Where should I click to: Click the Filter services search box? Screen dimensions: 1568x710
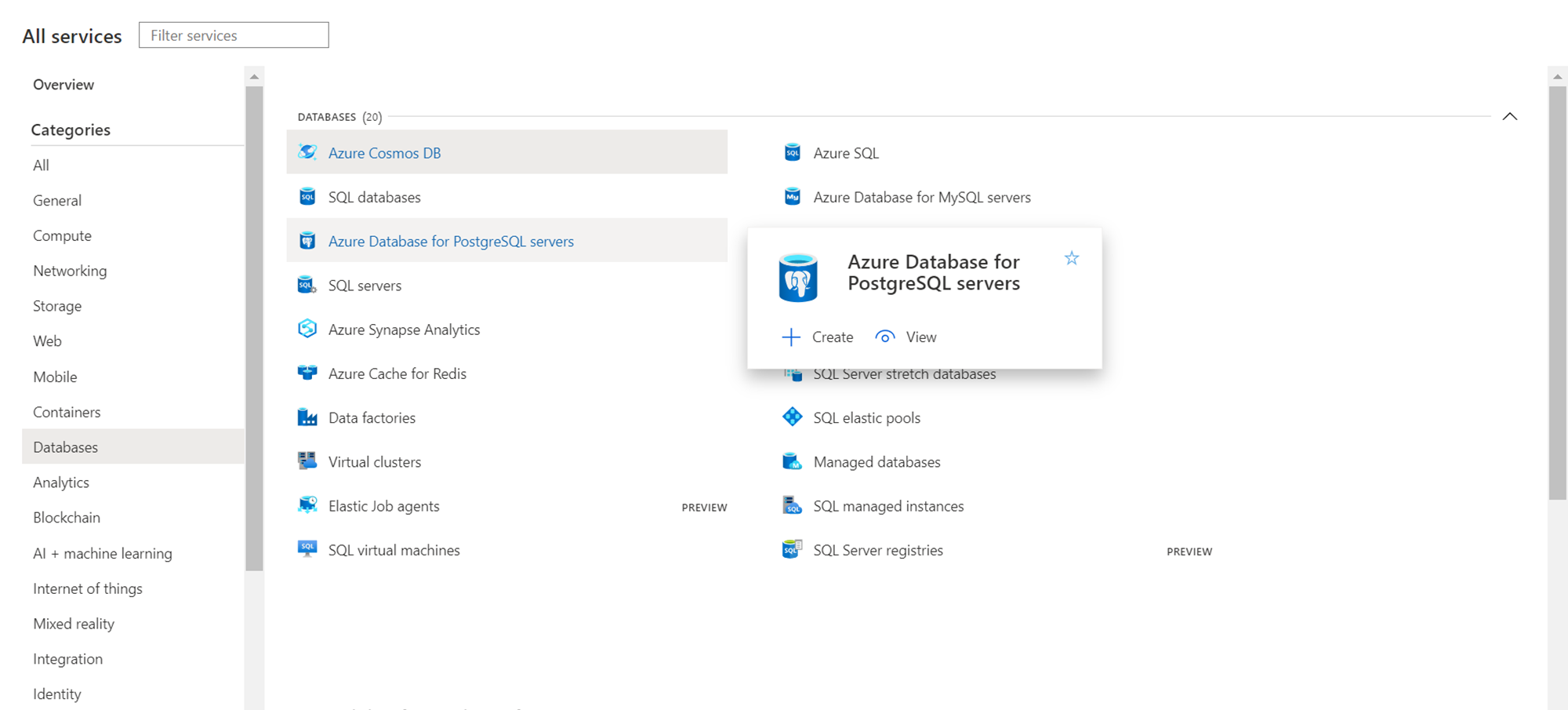point(234,35)
